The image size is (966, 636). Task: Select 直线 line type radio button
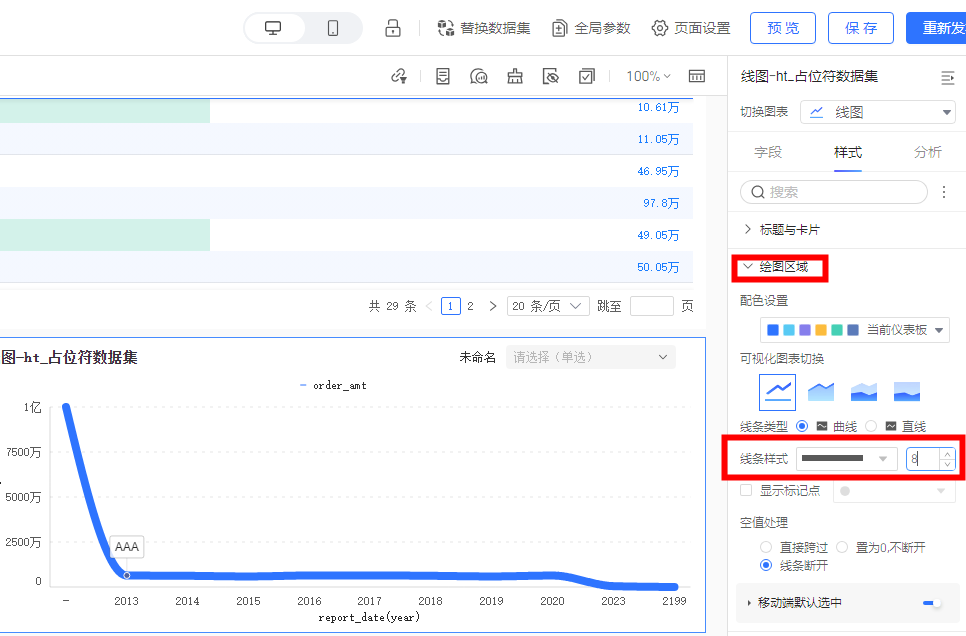coord(871,426)
